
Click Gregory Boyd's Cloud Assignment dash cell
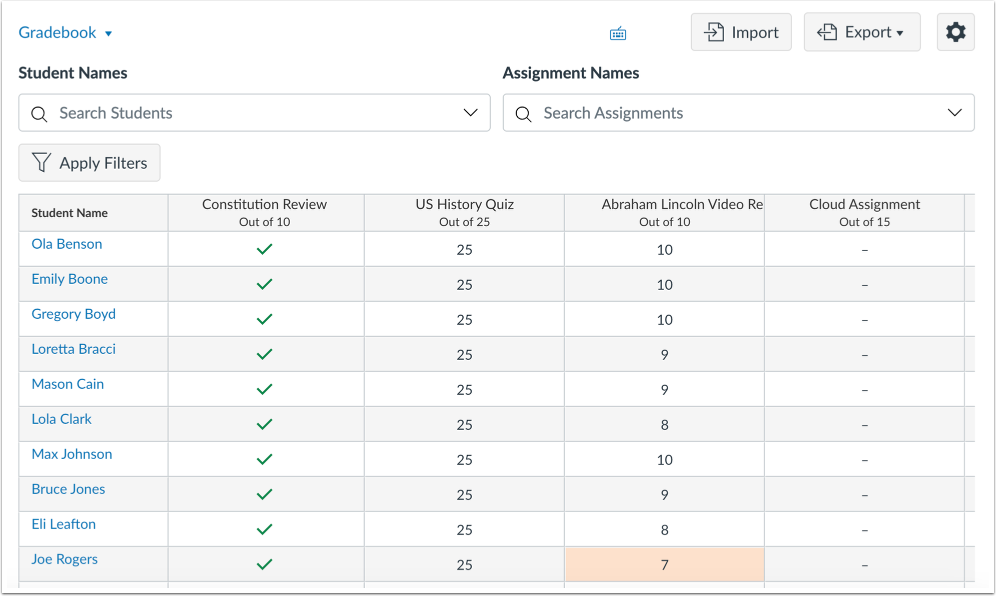(x=864, y=318)
